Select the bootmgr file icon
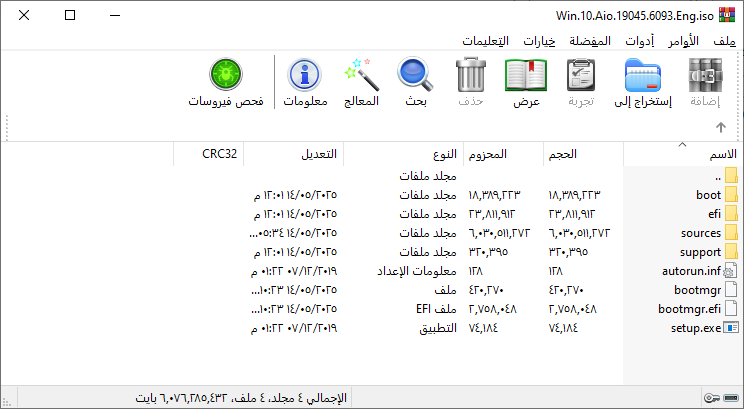The image size is (744, 409). click(731, 289)
